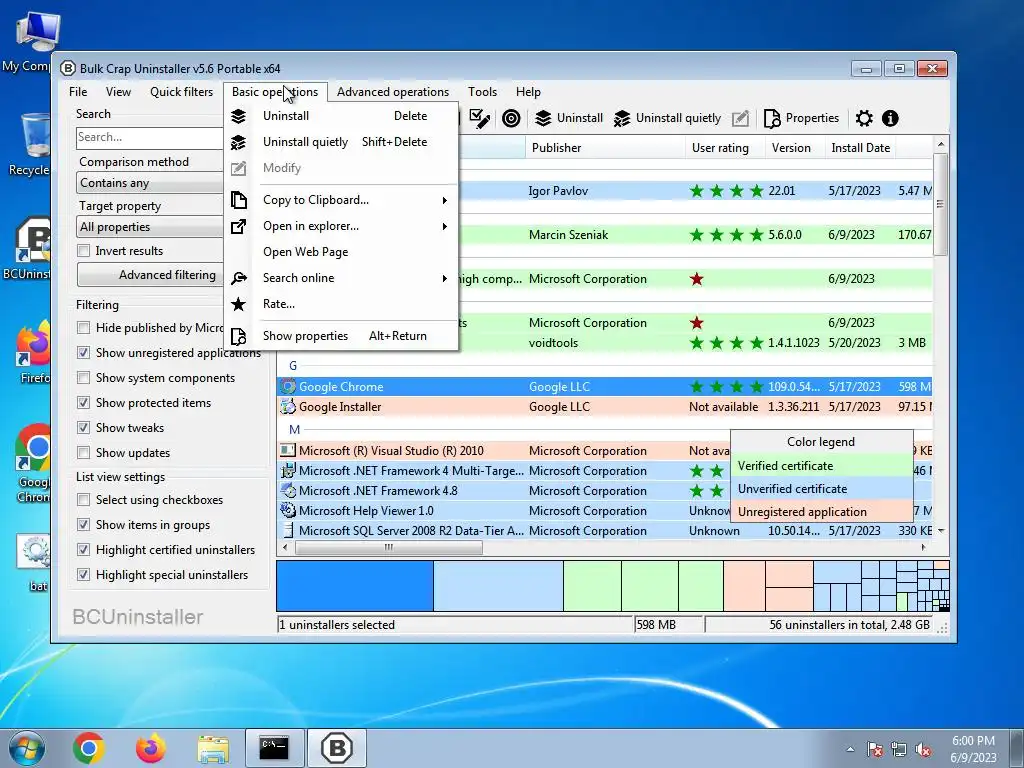Click the Visual Studio 2010 row icon
This screenshot has width=1024, height=768.
tap(288, 451)
